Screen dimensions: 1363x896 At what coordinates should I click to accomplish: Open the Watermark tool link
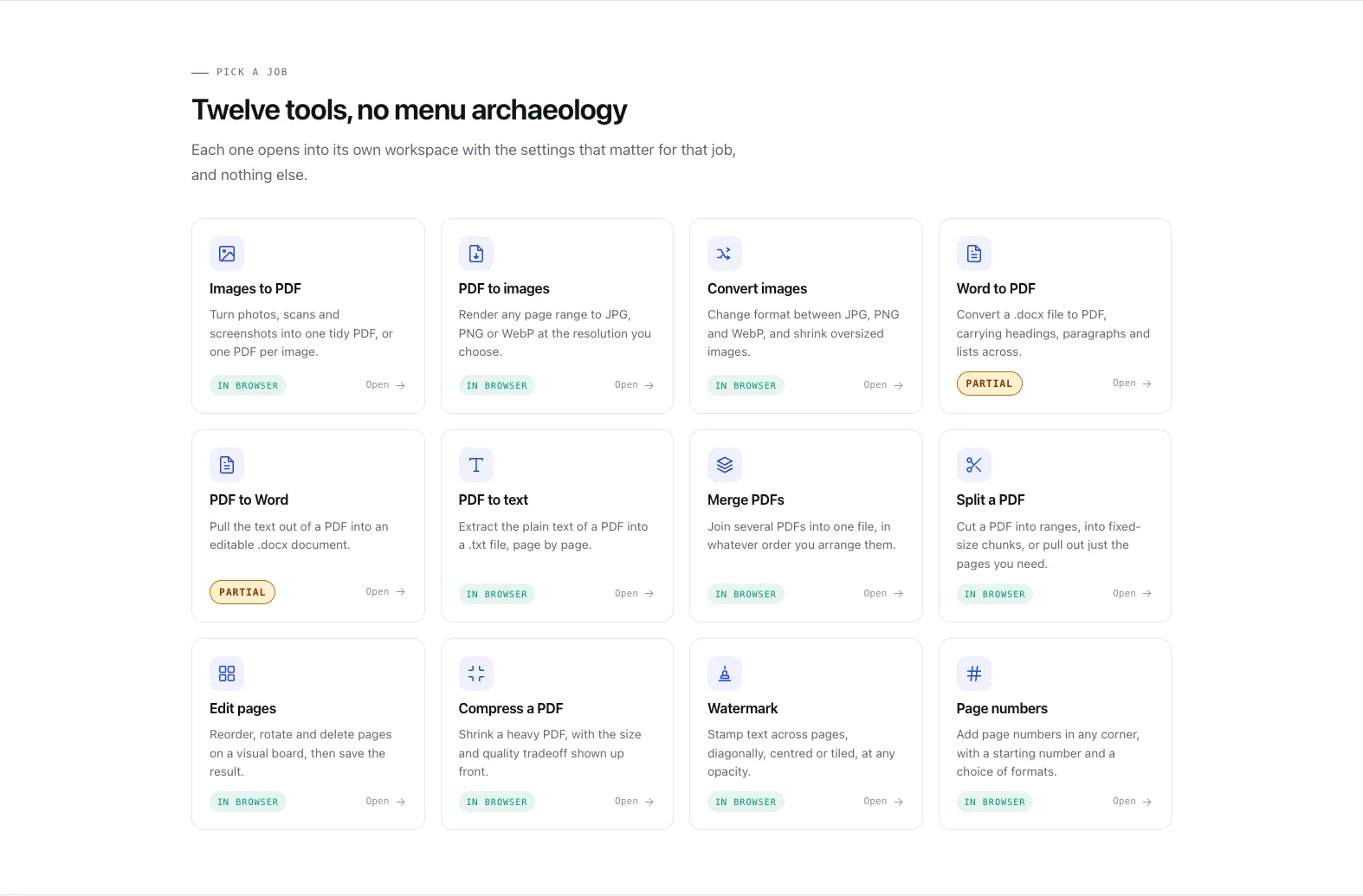(883, 802)
